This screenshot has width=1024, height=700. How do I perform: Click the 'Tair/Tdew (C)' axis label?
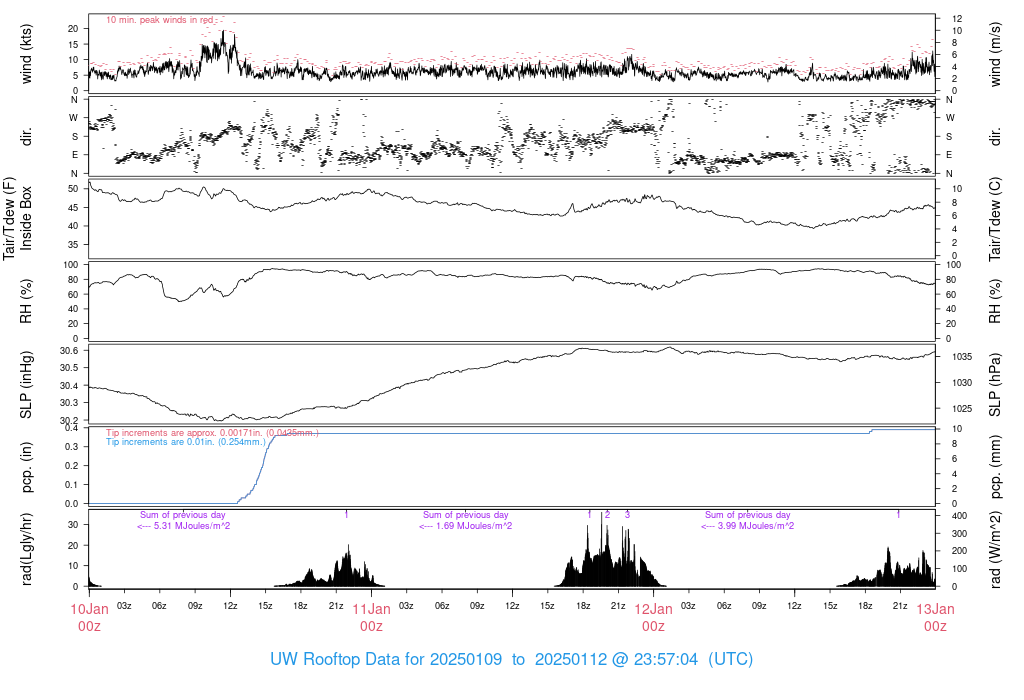(995, 219)
